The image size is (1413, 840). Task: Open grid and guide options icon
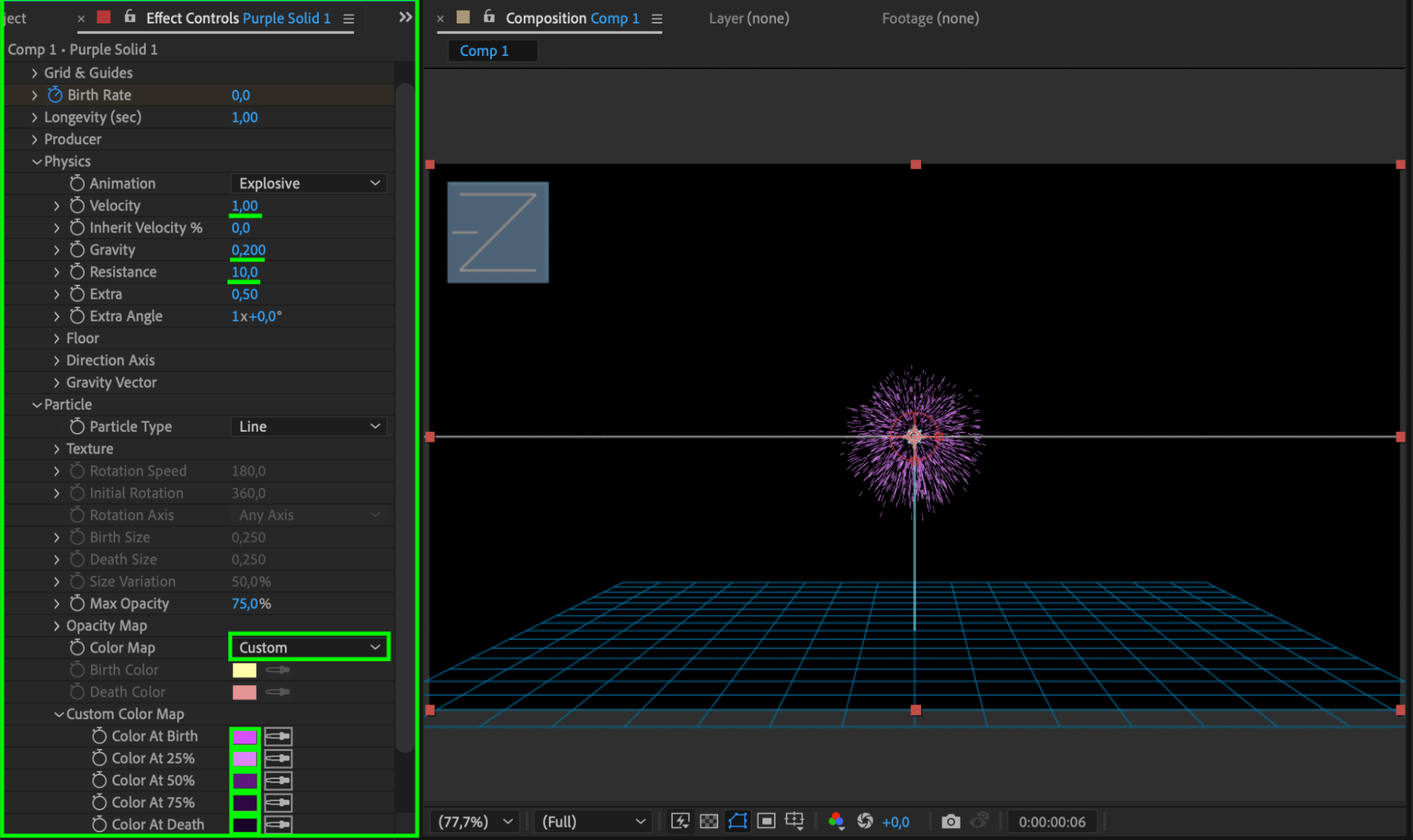pyautogui.click(x=795, y=821)
